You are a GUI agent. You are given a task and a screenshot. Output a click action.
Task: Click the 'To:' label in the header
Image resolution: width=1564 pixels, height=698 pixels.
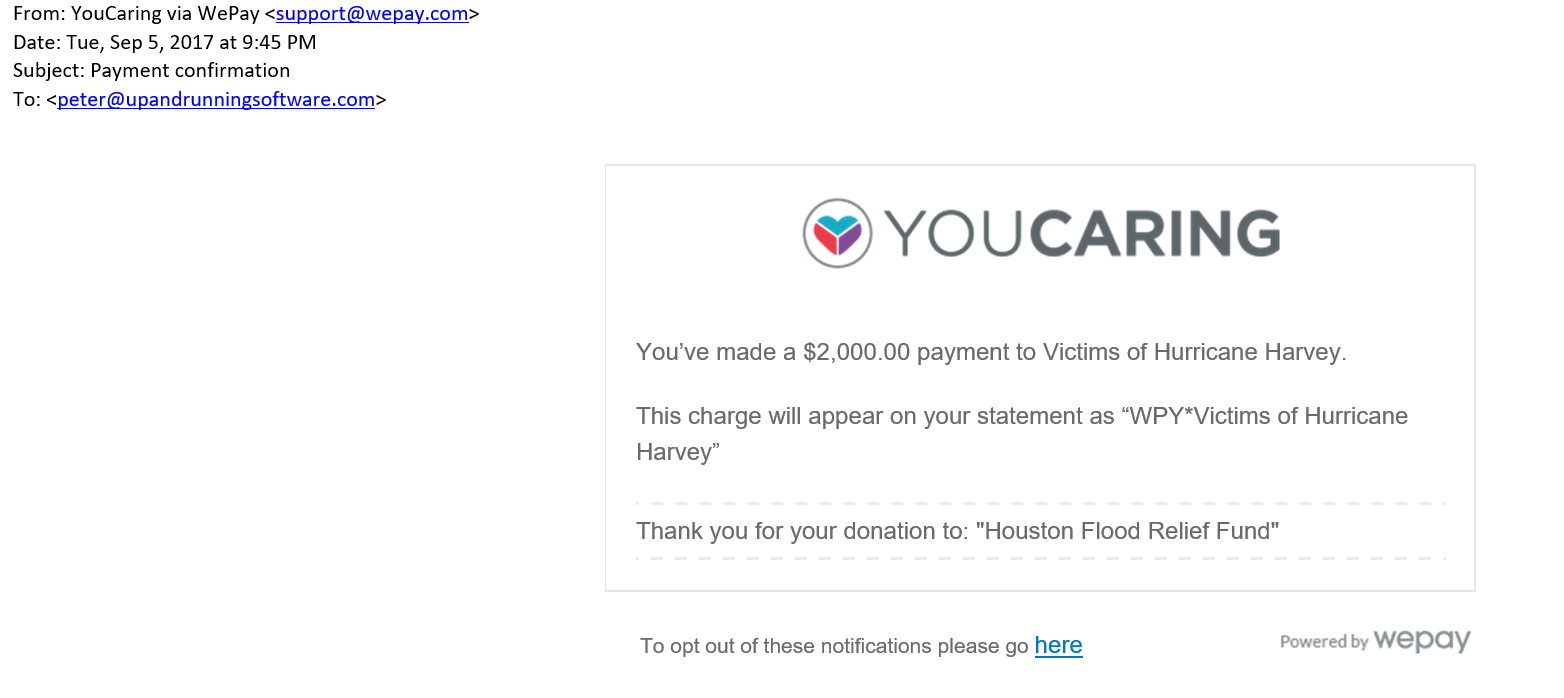(x=27, y=99)
